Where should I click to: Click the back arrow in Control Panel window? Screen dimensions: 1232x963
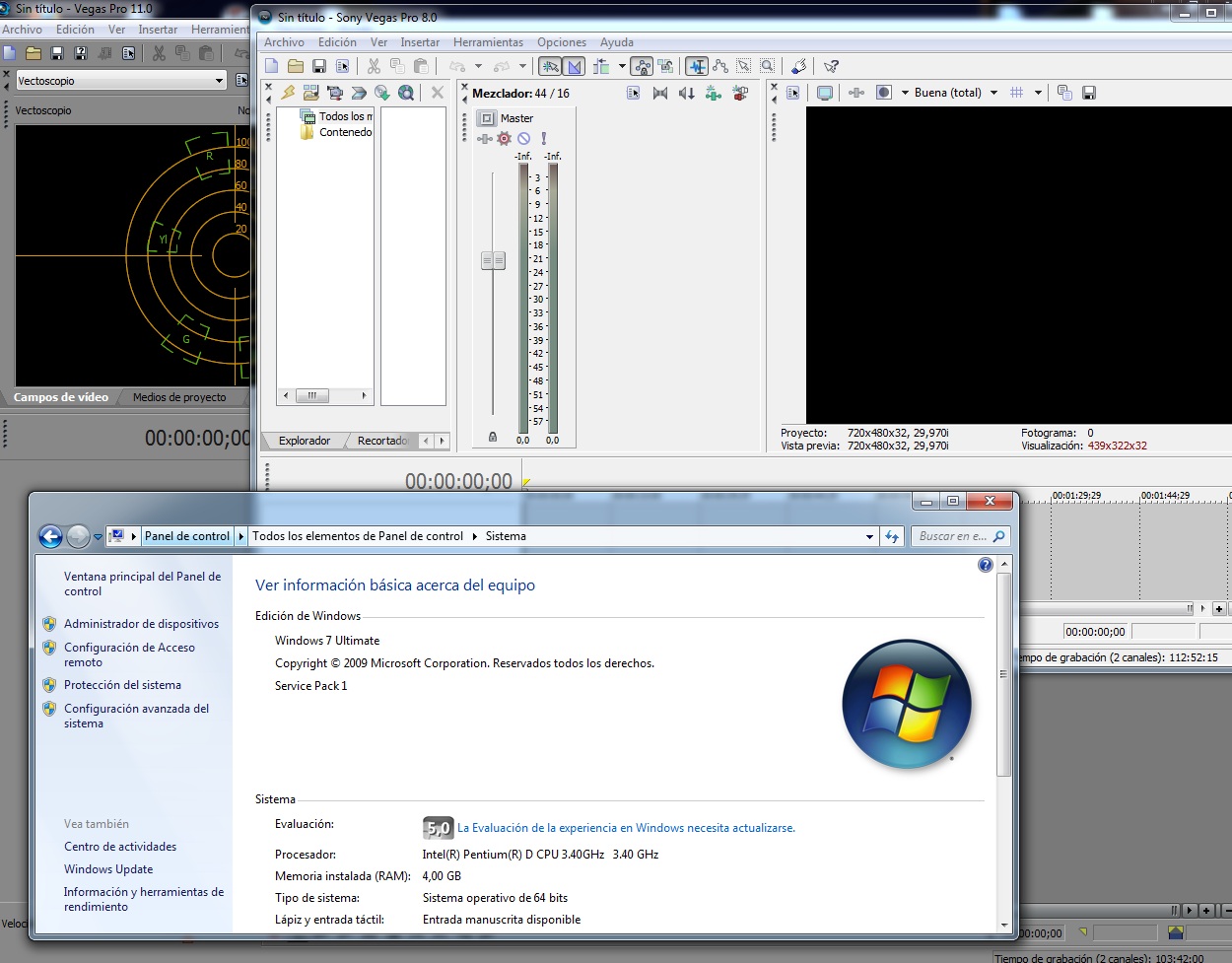(50, 536)
